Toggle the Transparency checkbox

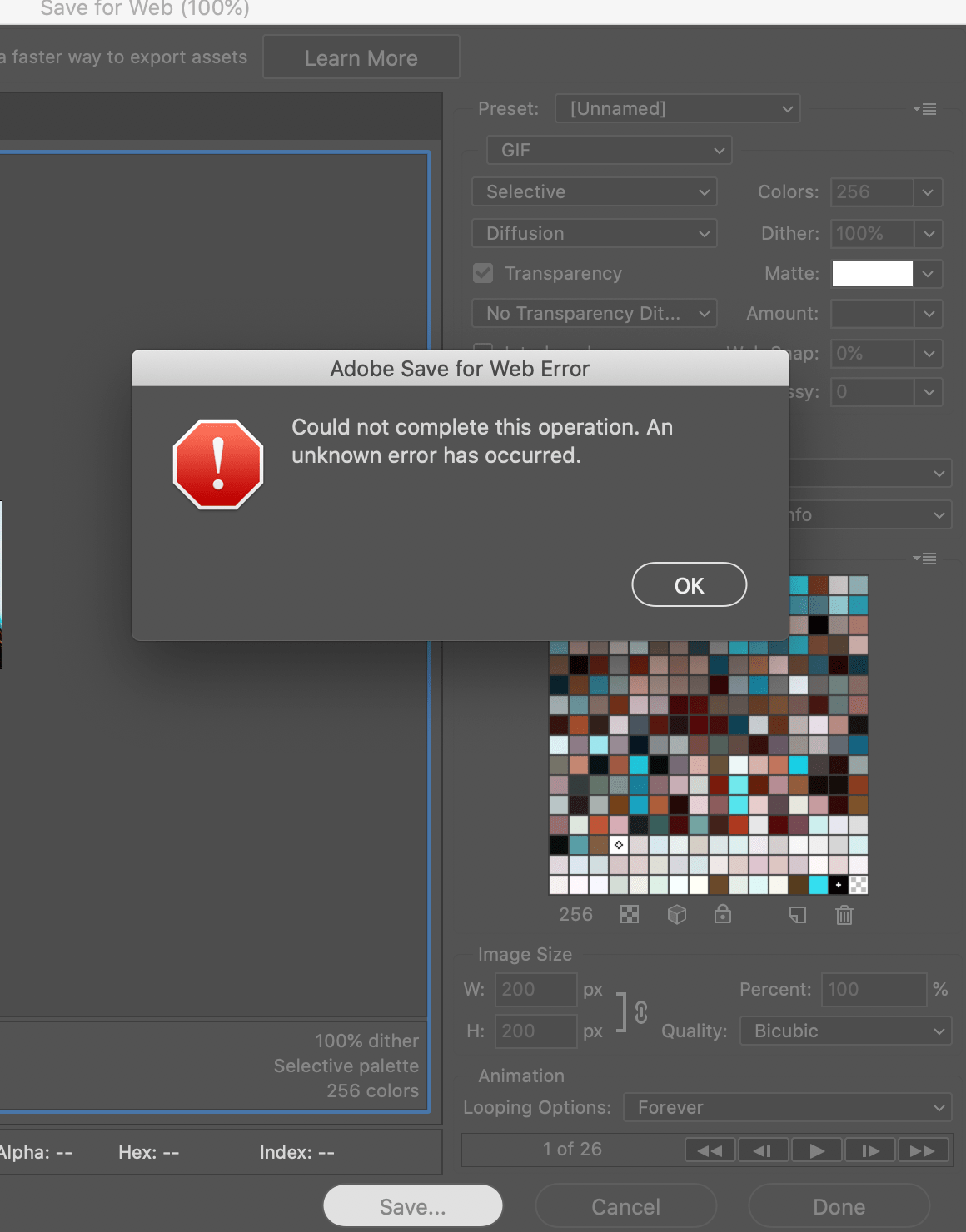[x=483, y=273]
